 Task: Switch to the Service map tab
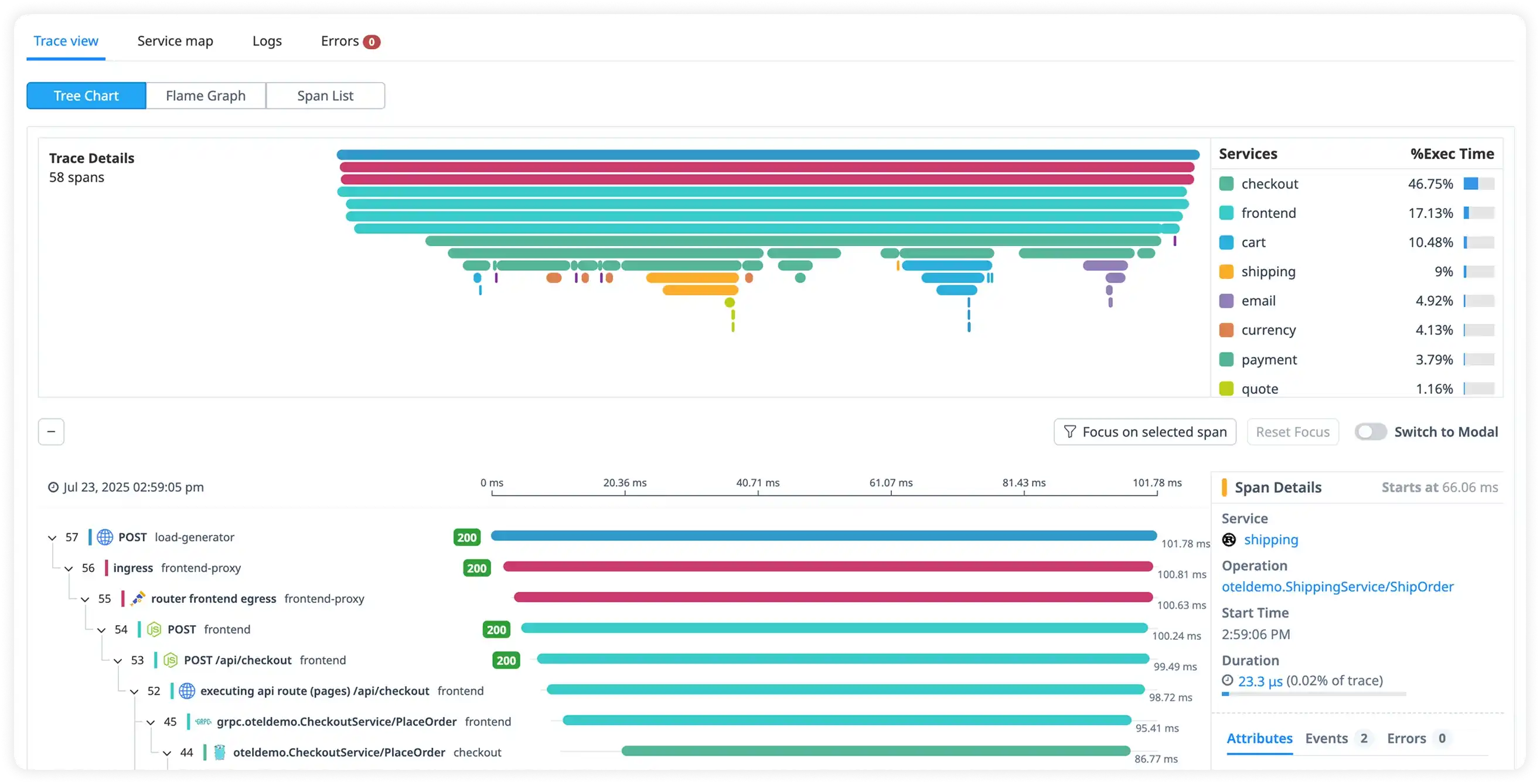tap(175, 40)
